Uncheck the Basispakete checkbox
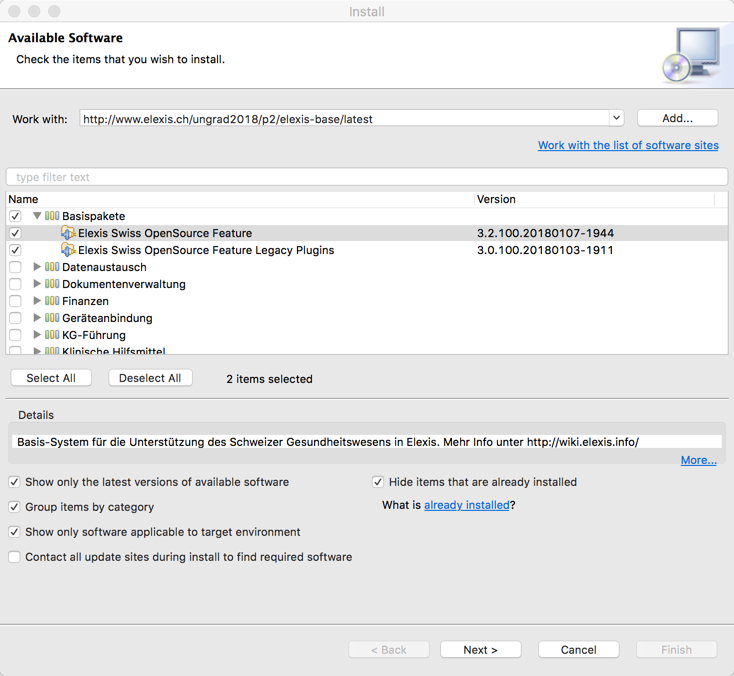The width and height of the screenshot is (734, 676). tap(15, 216)
